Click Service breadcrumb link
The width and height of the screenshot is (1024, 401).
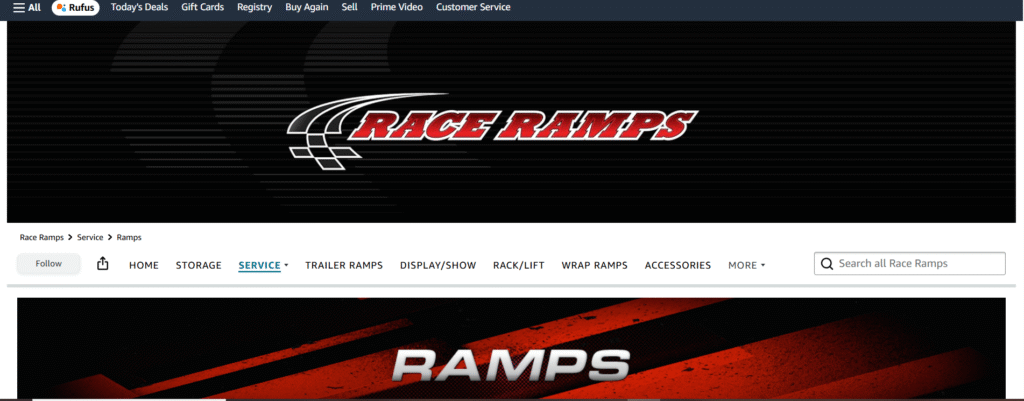(90, 238)
